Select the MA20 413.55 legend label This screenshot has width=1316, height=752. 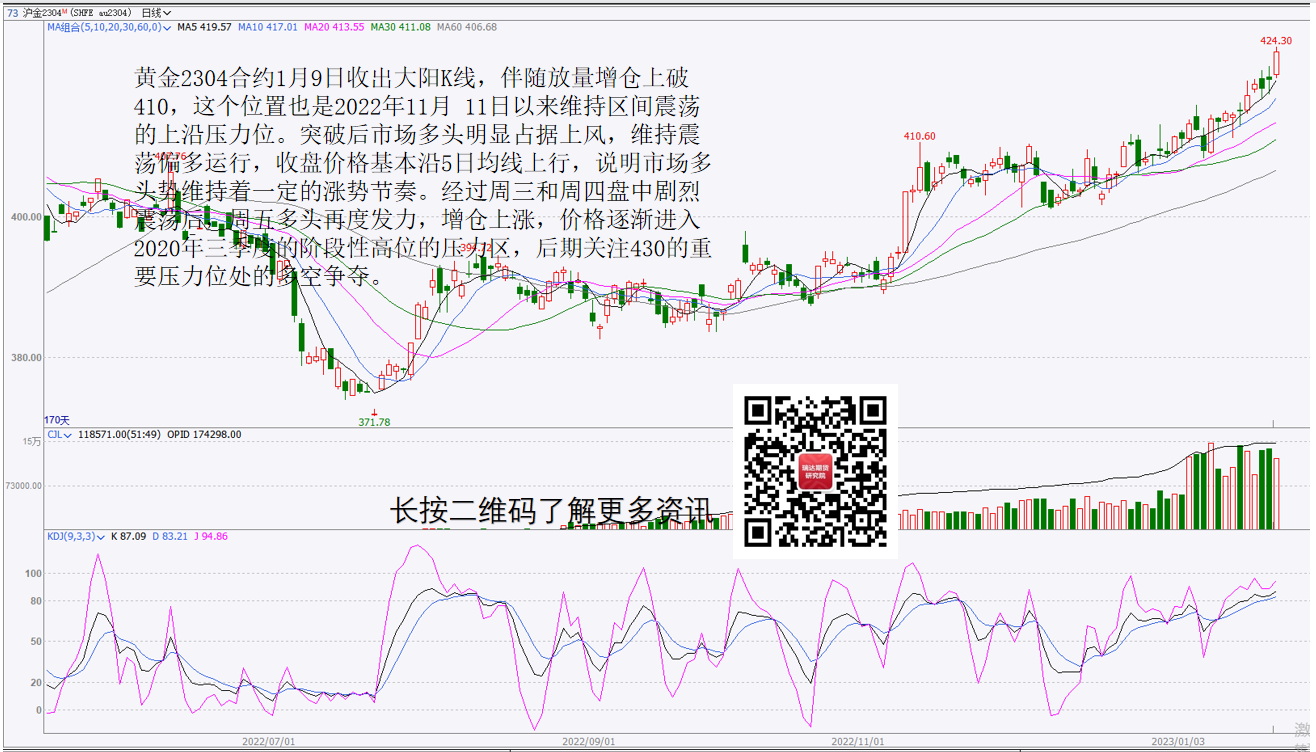tap(335, 28)
